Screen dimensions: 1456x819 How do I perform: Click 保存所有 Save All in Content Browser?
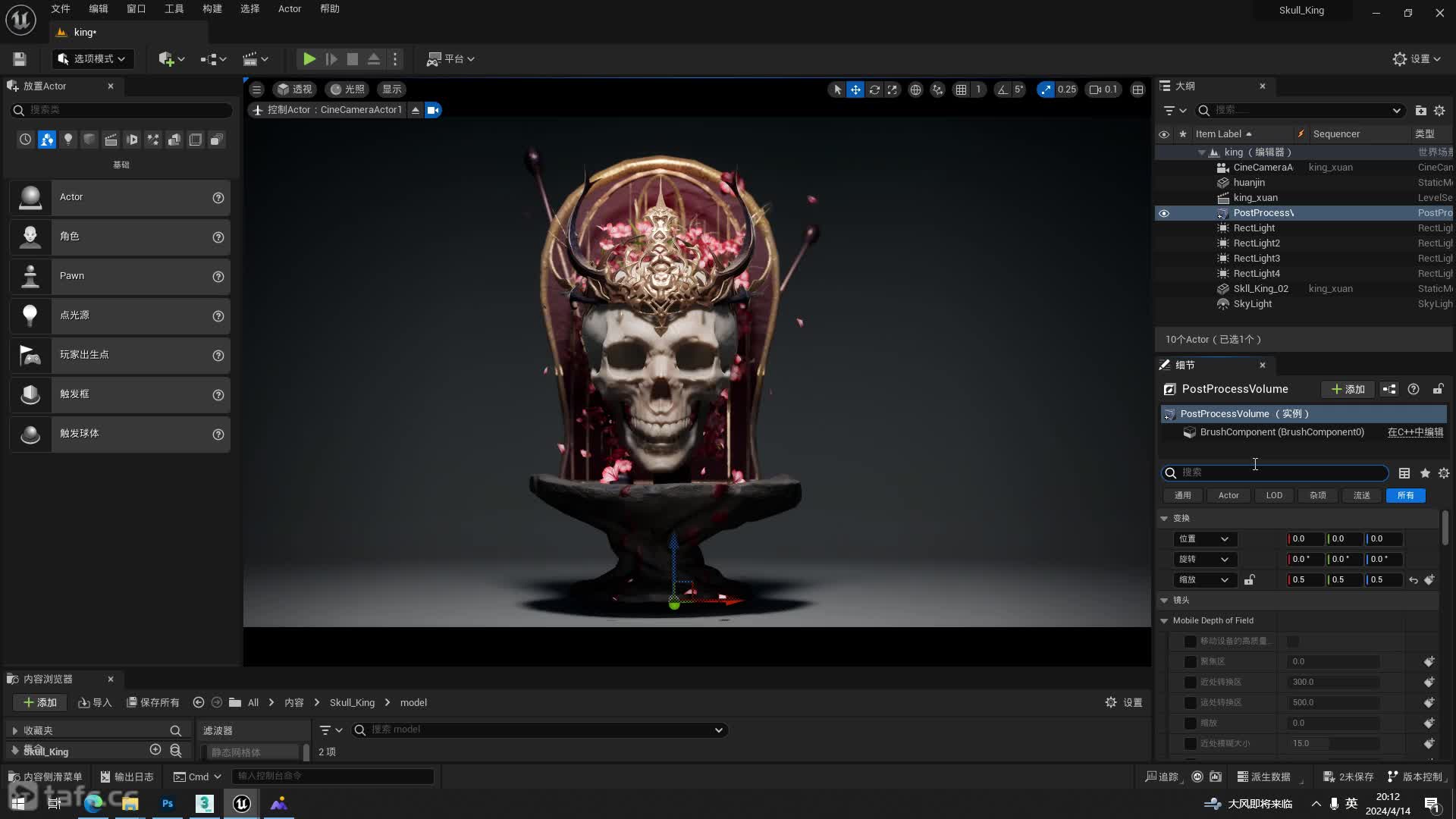tap(153, 703)
